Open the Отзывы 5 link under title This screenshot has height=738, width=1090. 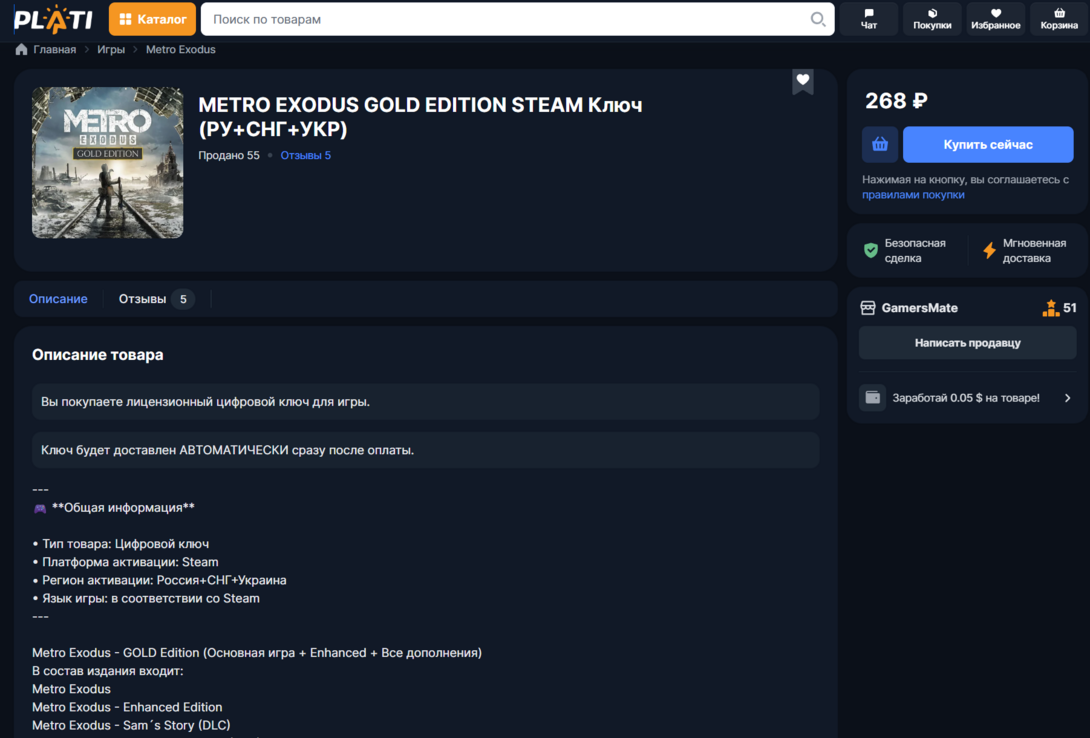click(305, 155)
